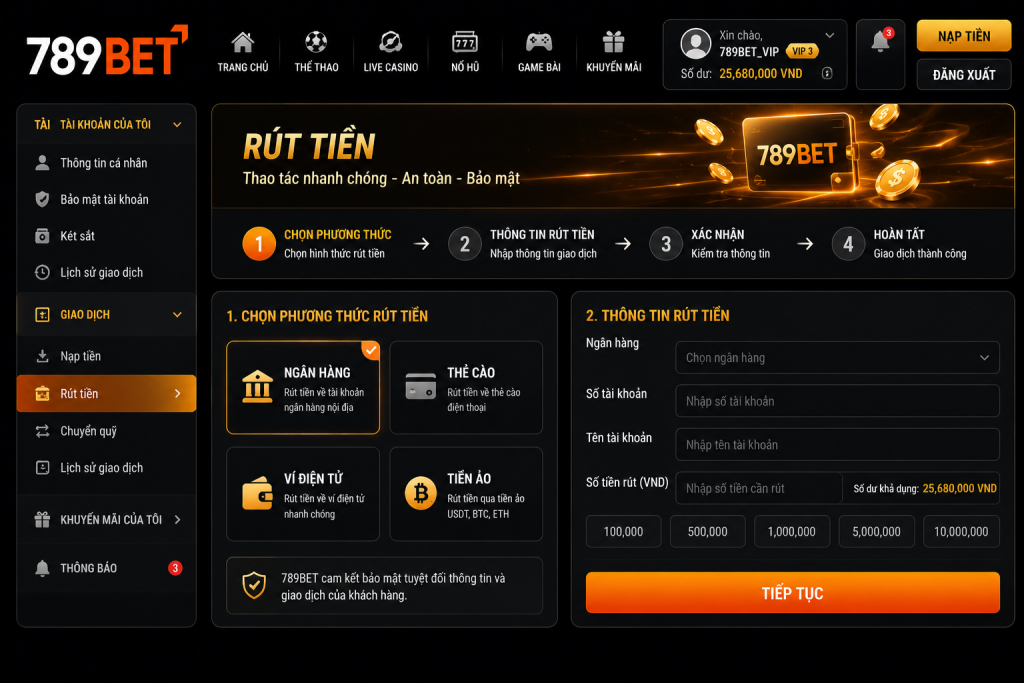This screenshot has width=1024, height=683.
Task: Choose the 5,000,000 quick amount
Action: [876, 532]
